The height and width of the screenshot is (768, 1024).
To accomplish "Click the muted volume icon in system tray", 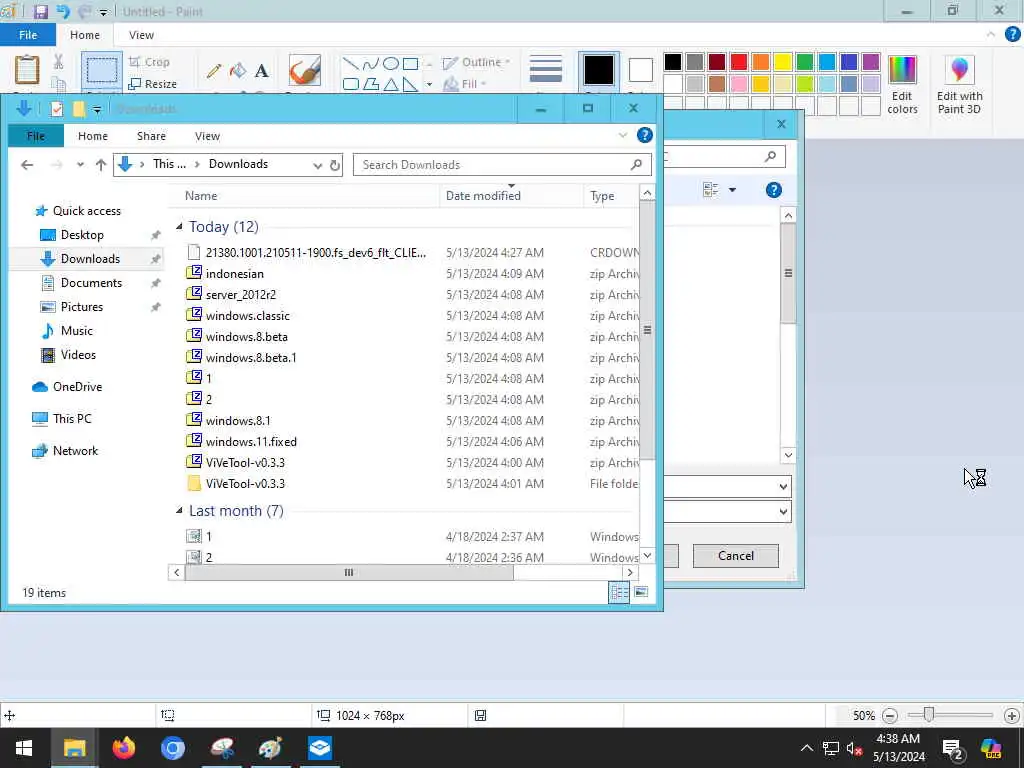I will 855,749.
